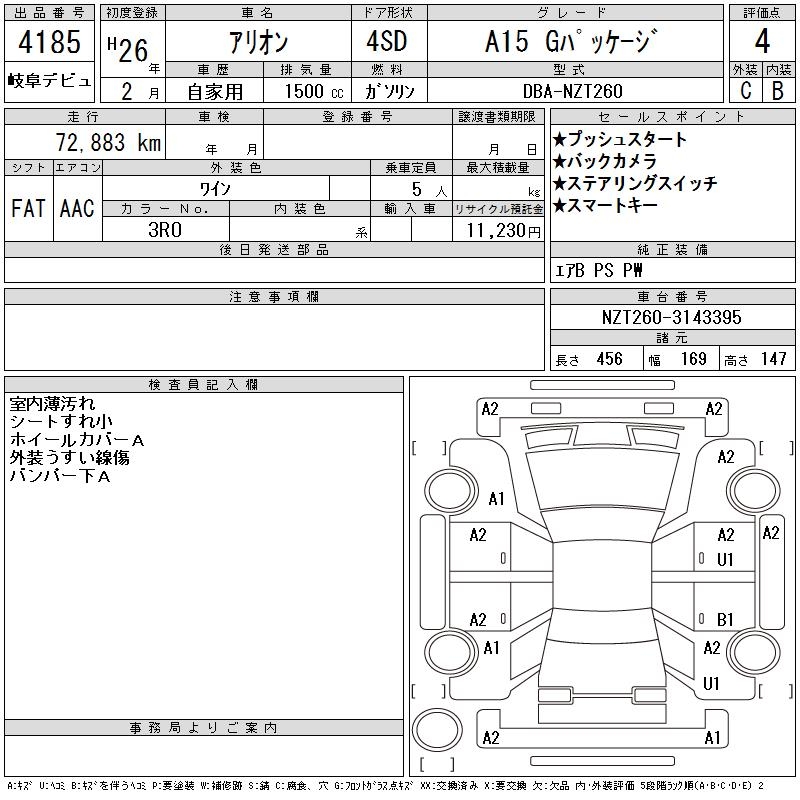Click inspector note シートすれ小
Image resolution: width=800 pixels, height=800 pixels.
[61, 421]
